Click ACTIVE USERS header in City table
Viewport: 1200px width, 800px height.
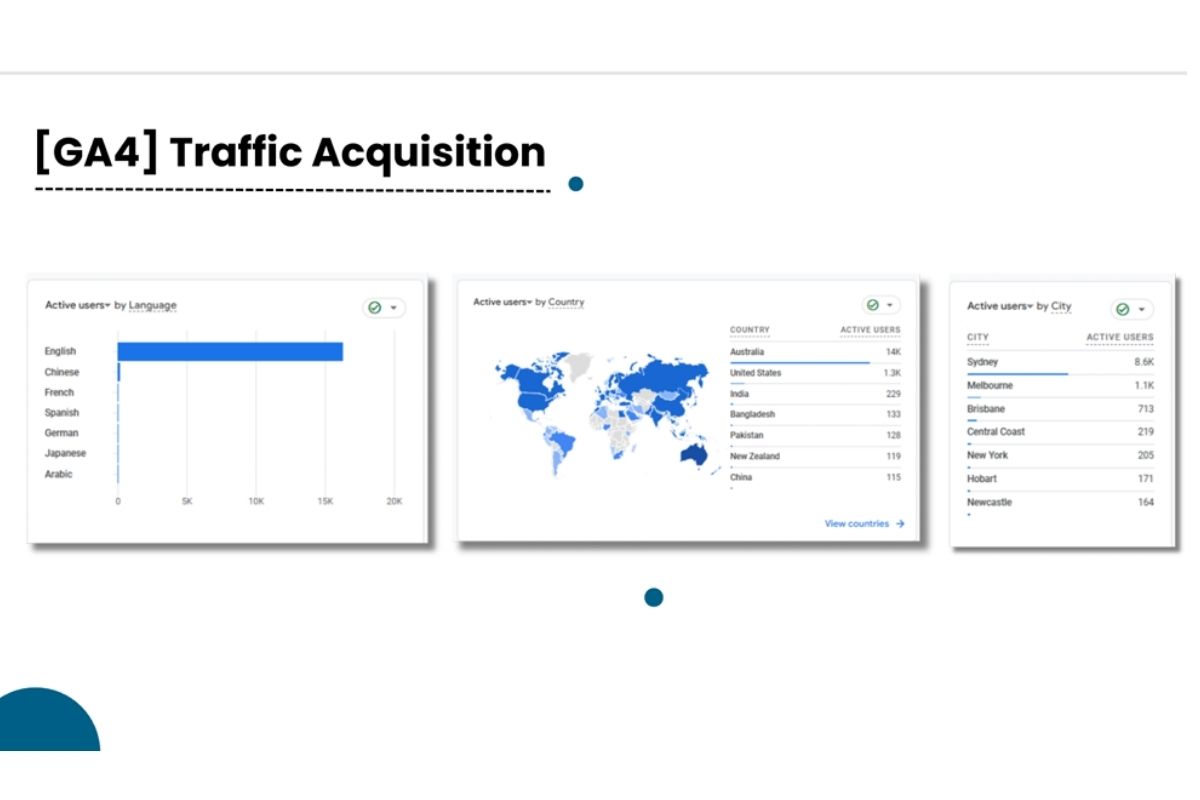[x=1120, y=338]
